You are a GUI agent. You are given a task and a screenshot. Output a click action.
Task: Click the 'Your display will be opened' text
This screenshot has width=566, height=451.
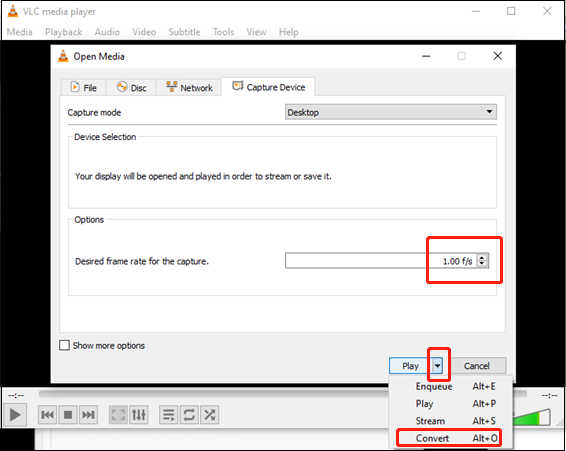(x=203, y=176)
